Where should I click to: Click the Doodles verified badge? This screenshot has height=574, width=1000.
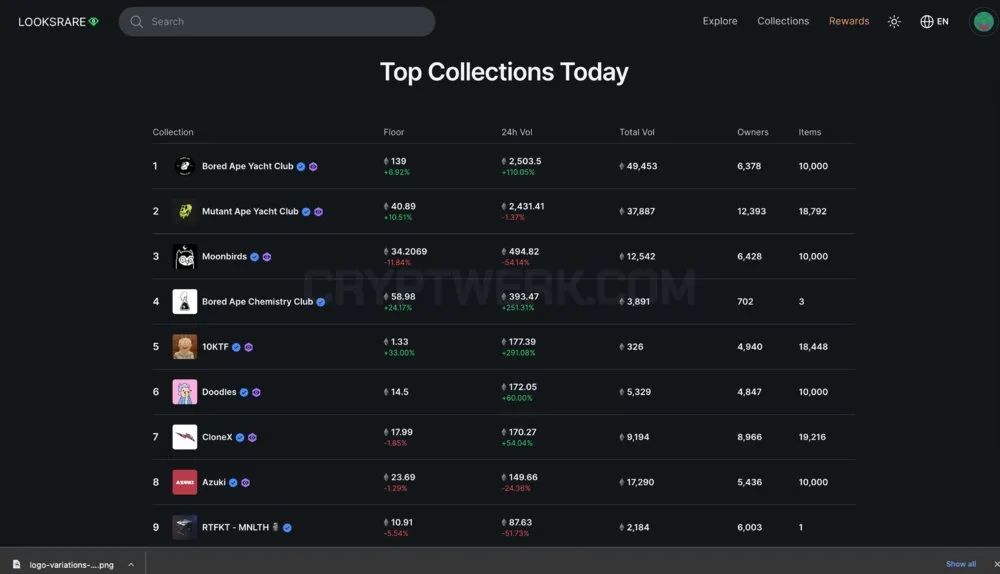click(x=244, y=392)
